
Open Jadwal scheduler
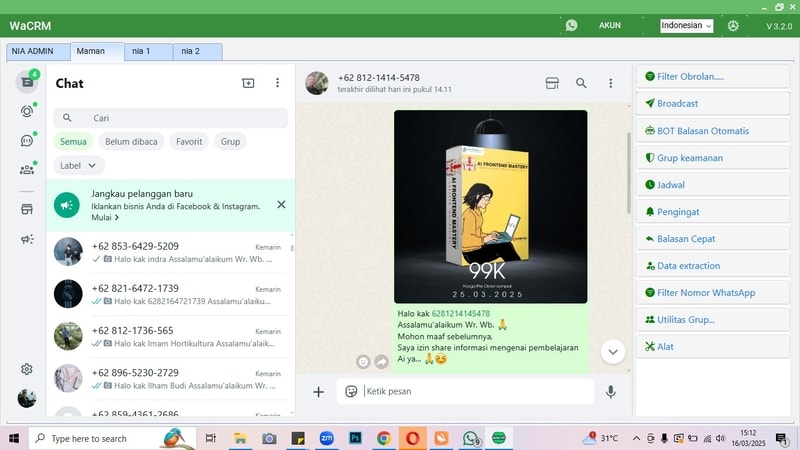tap(713, 185)
